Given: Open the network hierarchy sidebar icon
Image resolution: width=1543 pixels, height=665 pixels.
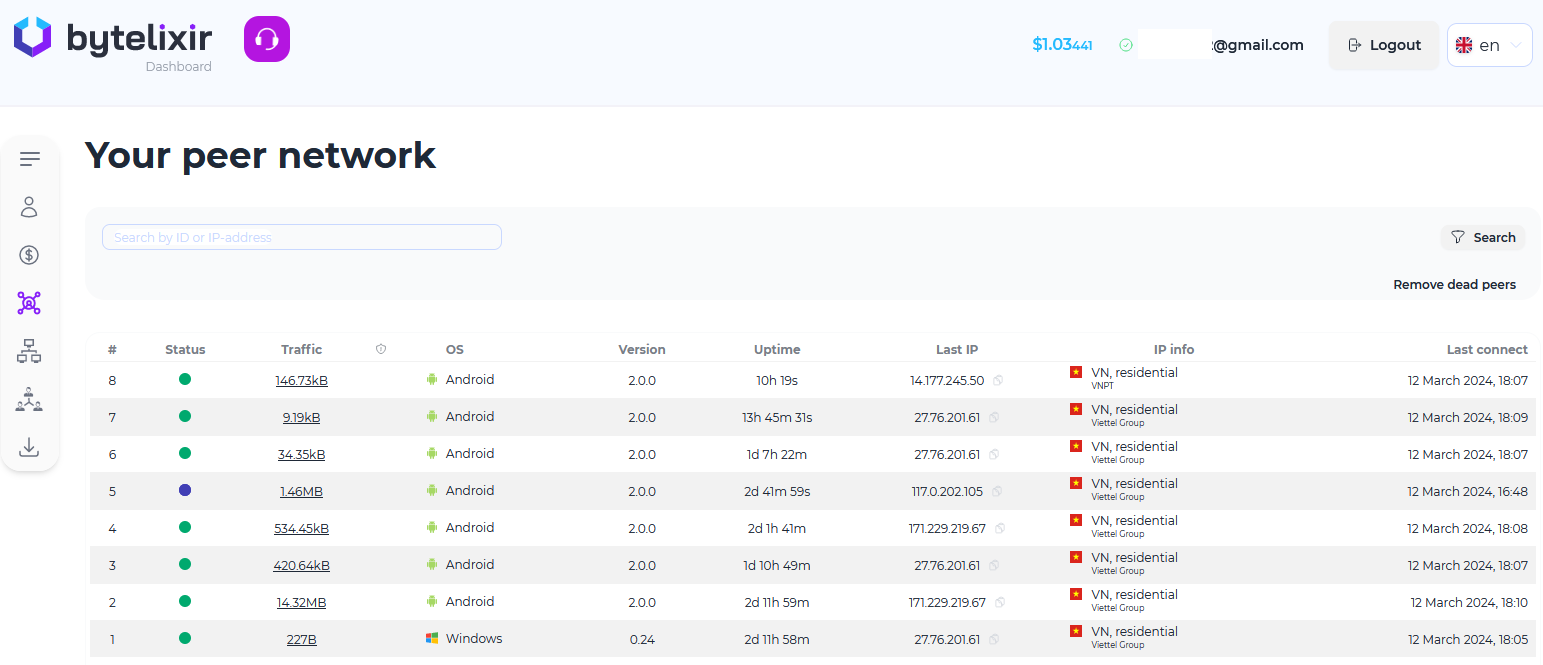Looking at the screenshot, I should coord(29,351).
